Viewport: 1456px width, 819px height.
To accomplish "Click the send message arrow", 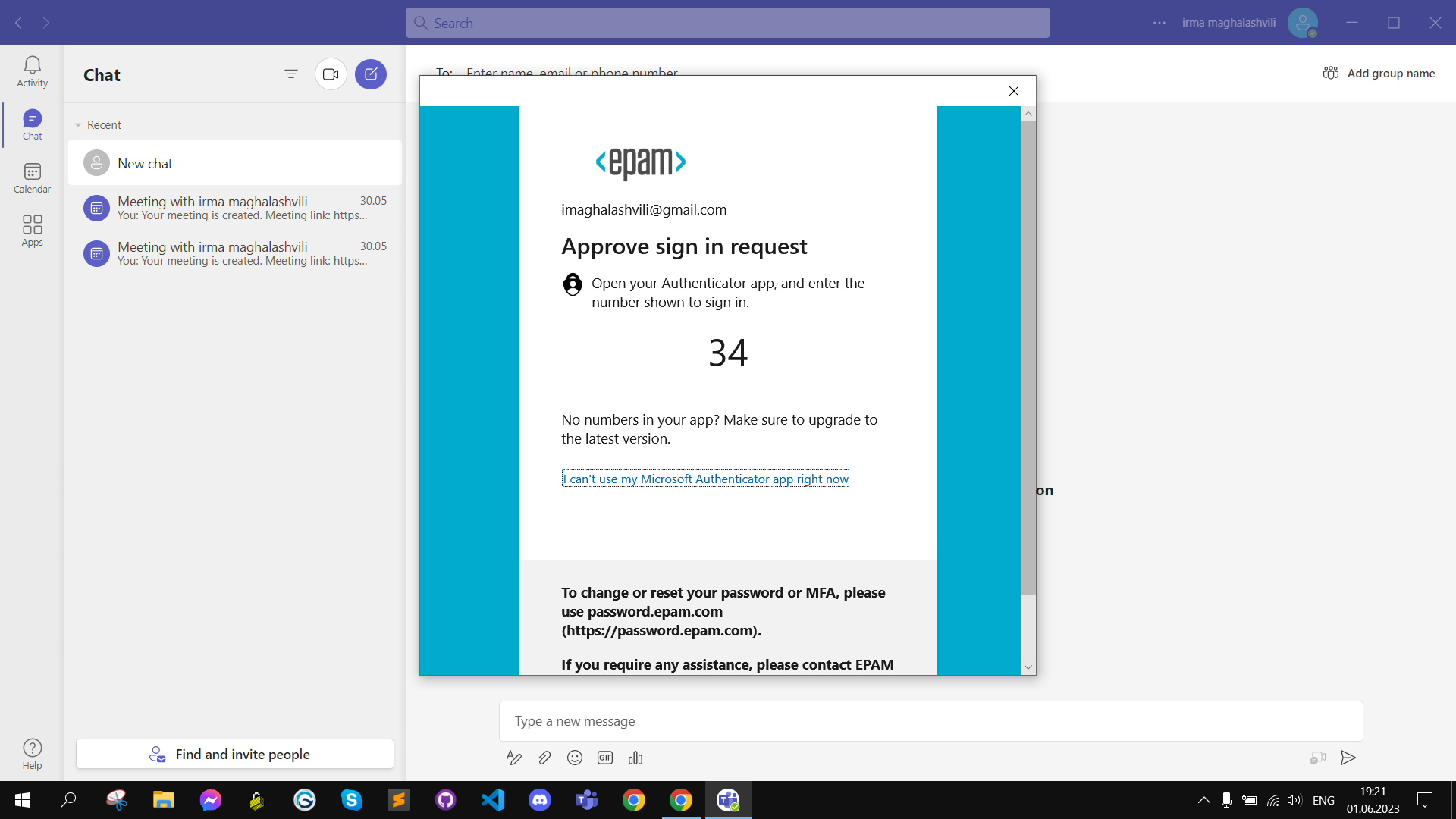I will pyautogui.click(x=1348, y=758).
